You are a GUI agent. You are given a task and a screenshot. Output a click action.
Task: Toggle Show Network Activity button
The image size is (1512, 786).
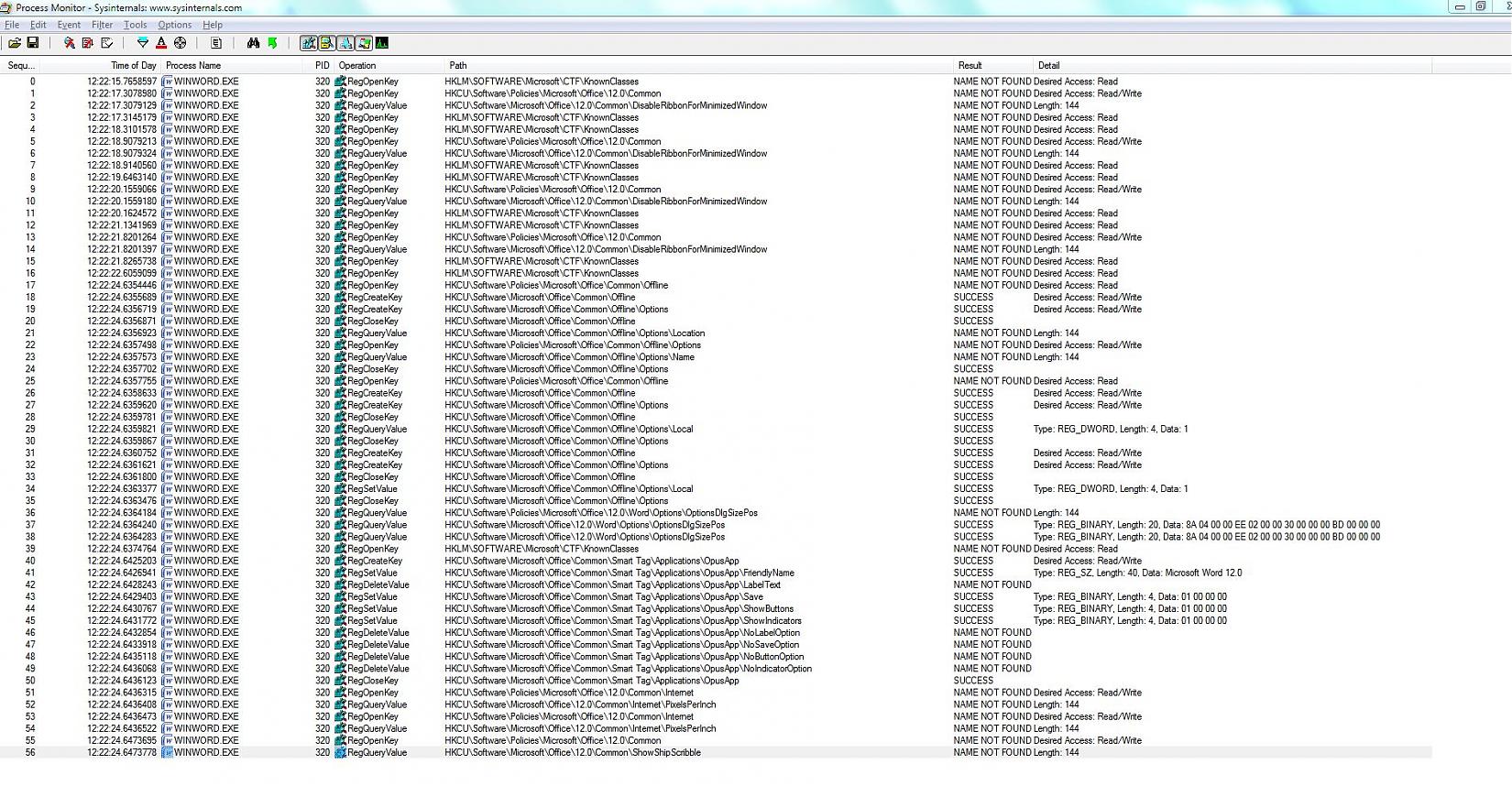345,43
